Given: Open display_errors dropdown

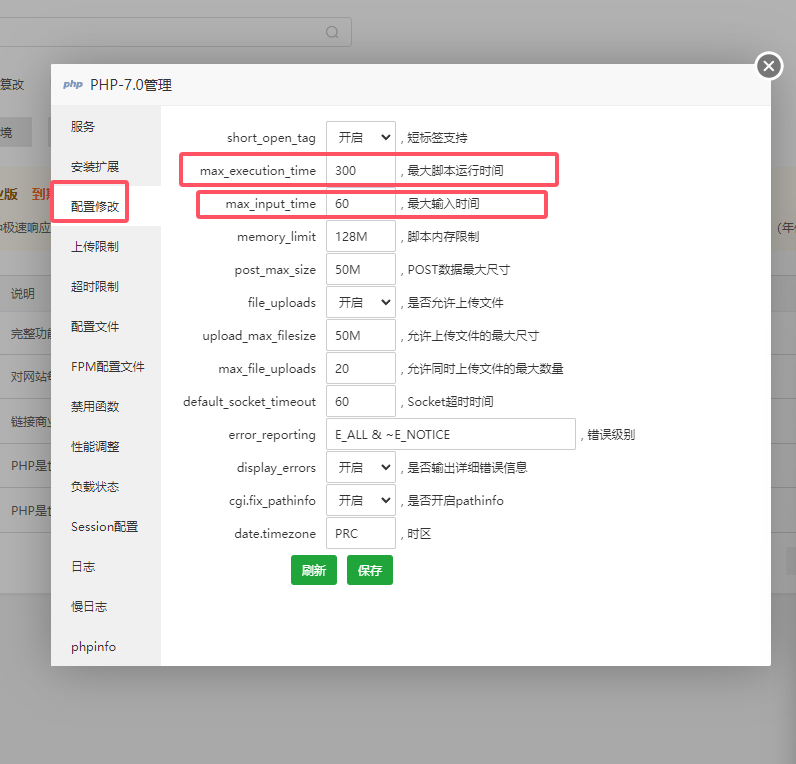Looking at the screenshot, I should 361,467.
